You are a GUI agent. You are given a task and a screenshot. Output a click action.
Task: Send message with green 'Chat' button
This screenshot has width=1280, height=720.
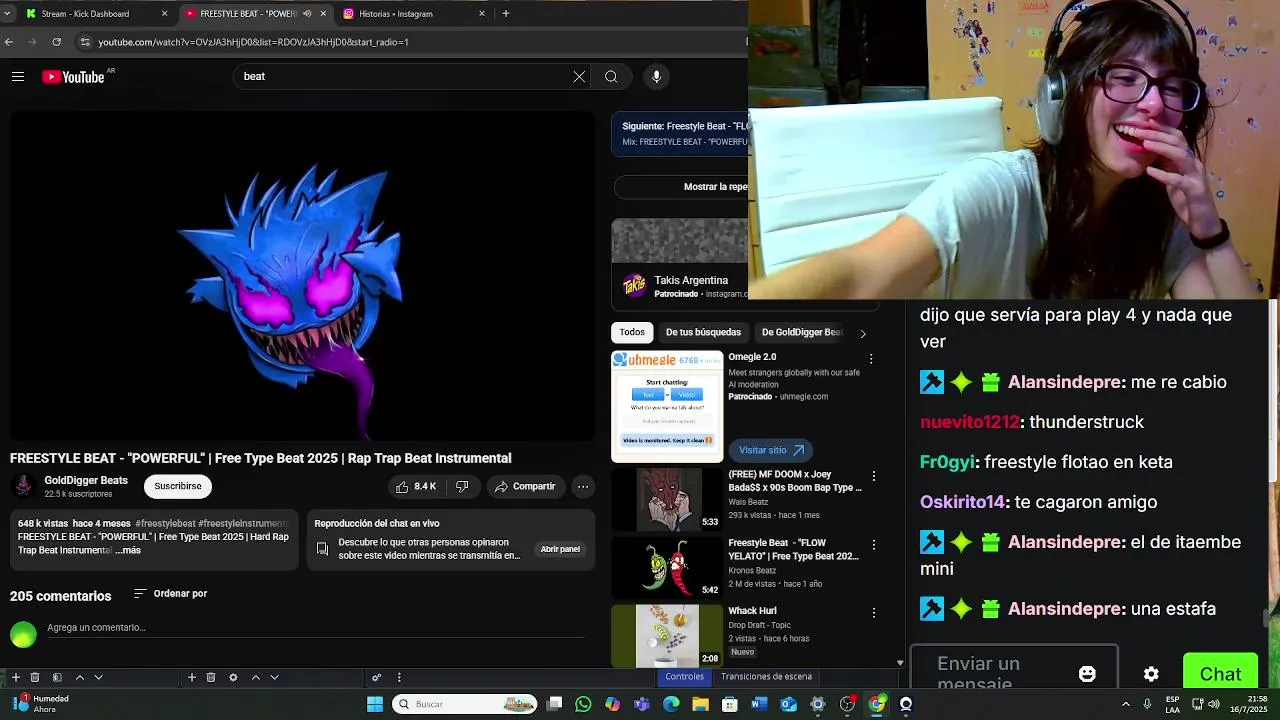1220,673
